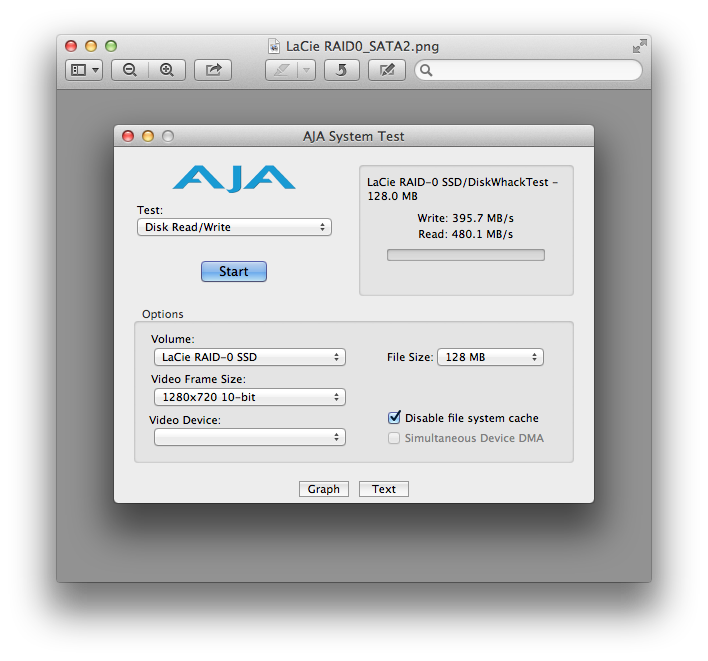The width and height of the screenshot is (708, 661).
Task: Click the Options group label
Action: [x=163, y=314]
